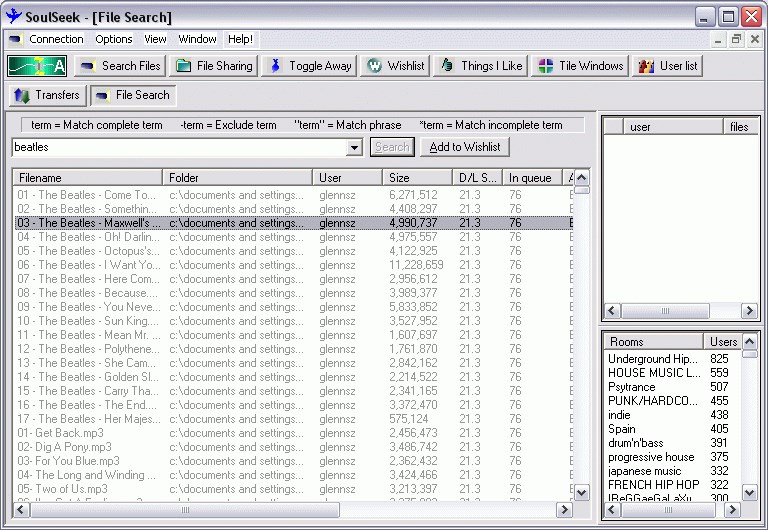Screen dimensions: 768x530
Task: Open the Connection menu
Action: pyautogui.click(x=56, y=39)
